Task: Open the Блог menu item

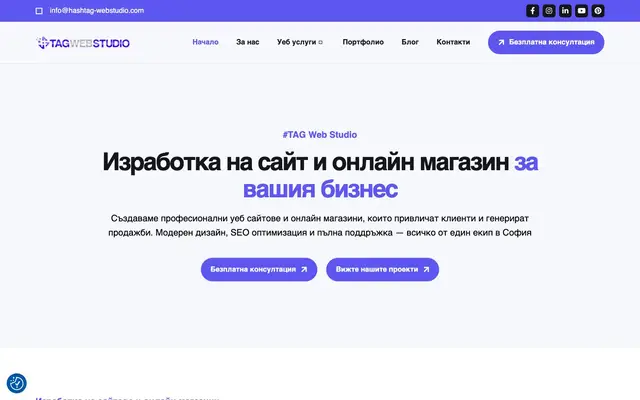Action: coord(410,42)
